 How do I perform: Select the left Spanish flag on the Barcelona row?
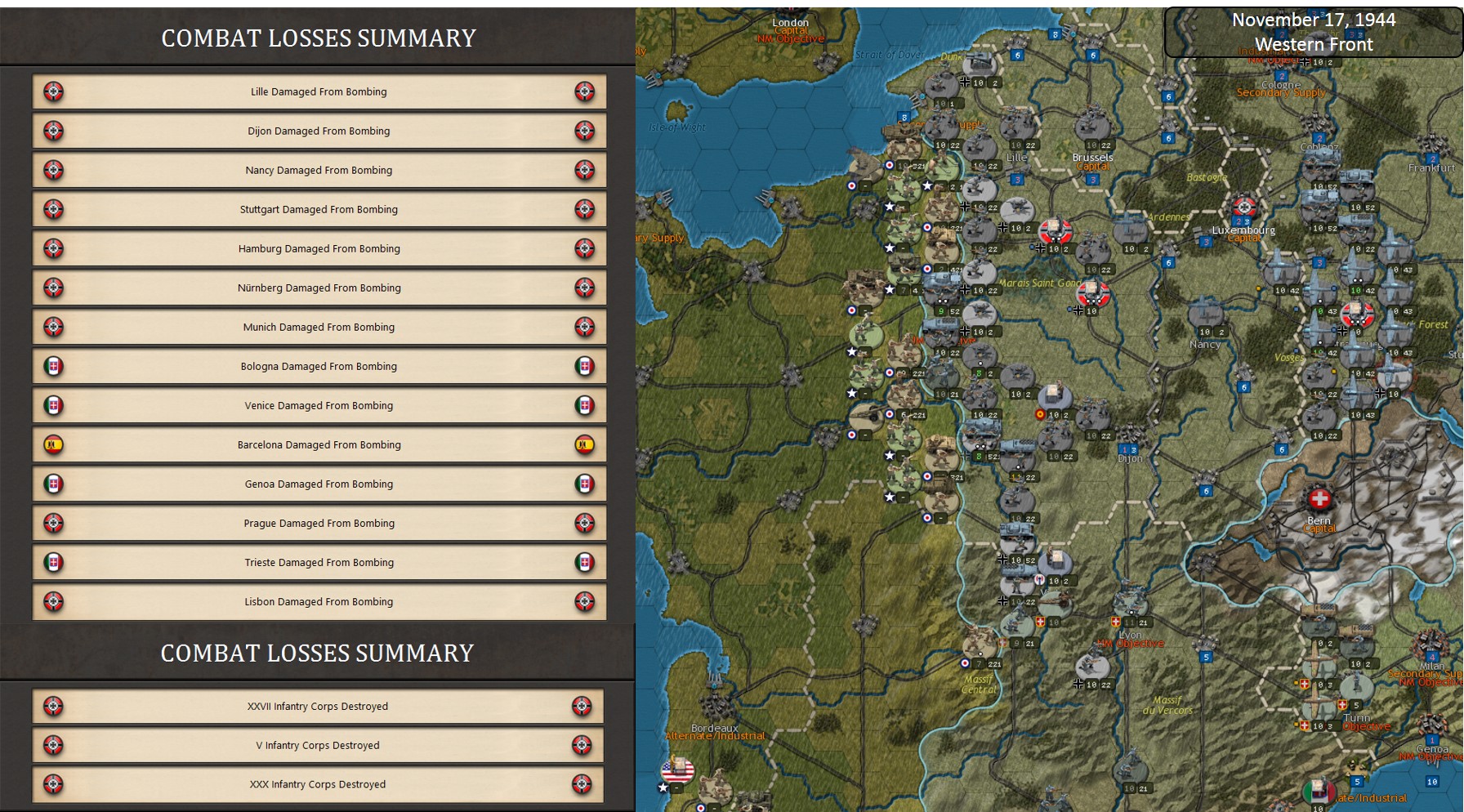tap(53, 444)
